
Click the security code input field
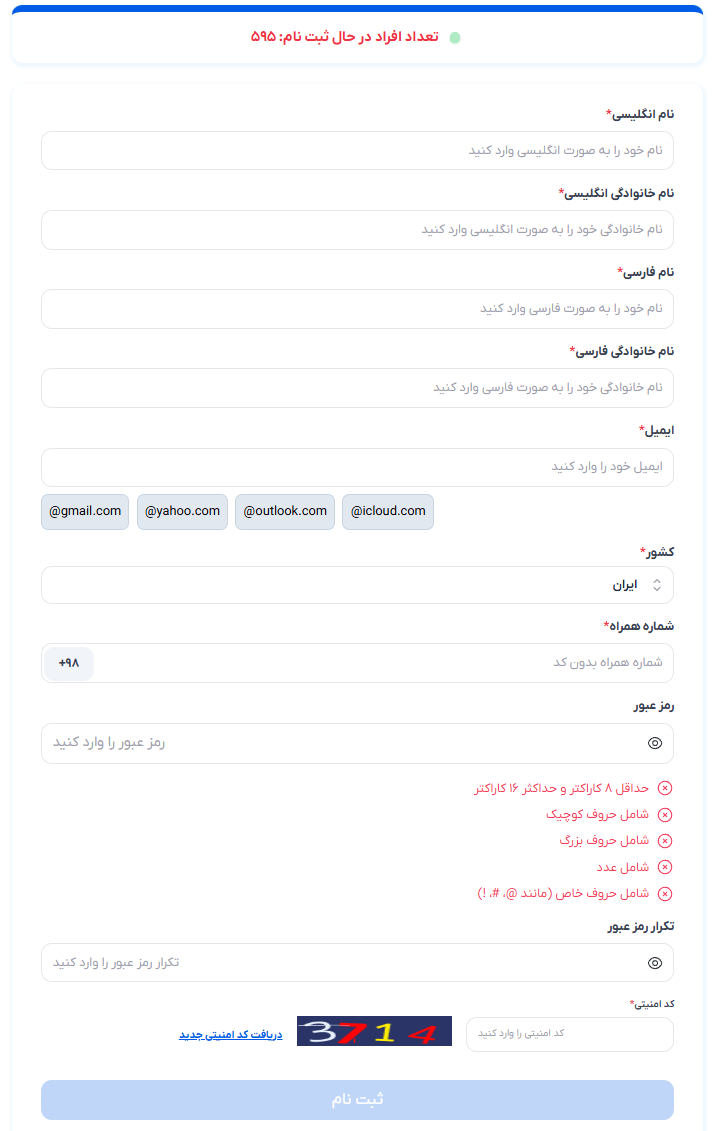[x=569, y=1034]
